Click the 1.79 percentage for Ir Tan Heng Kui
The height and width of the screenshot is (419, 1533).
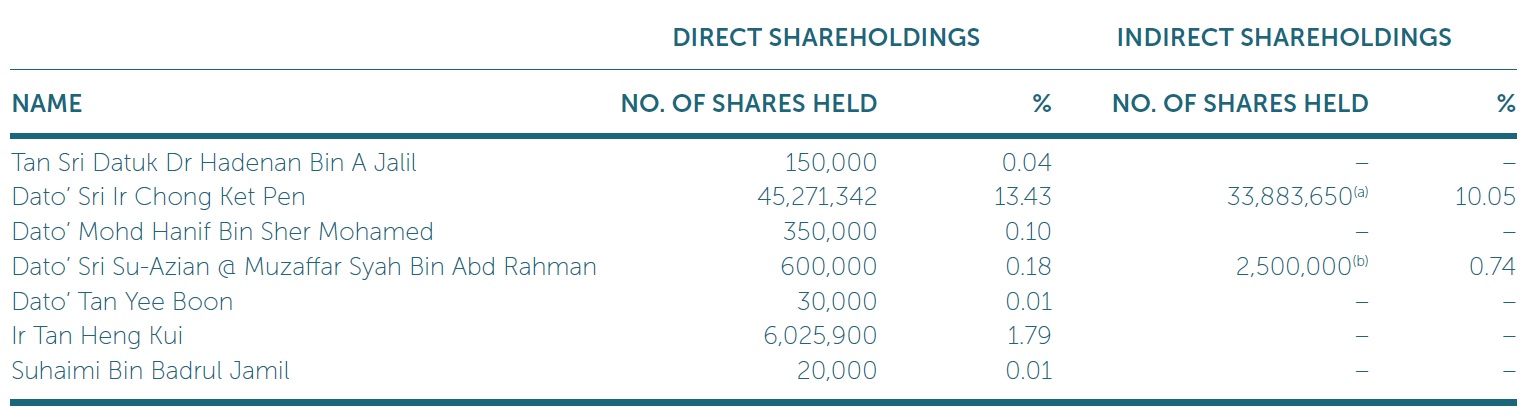(1032, 336)
